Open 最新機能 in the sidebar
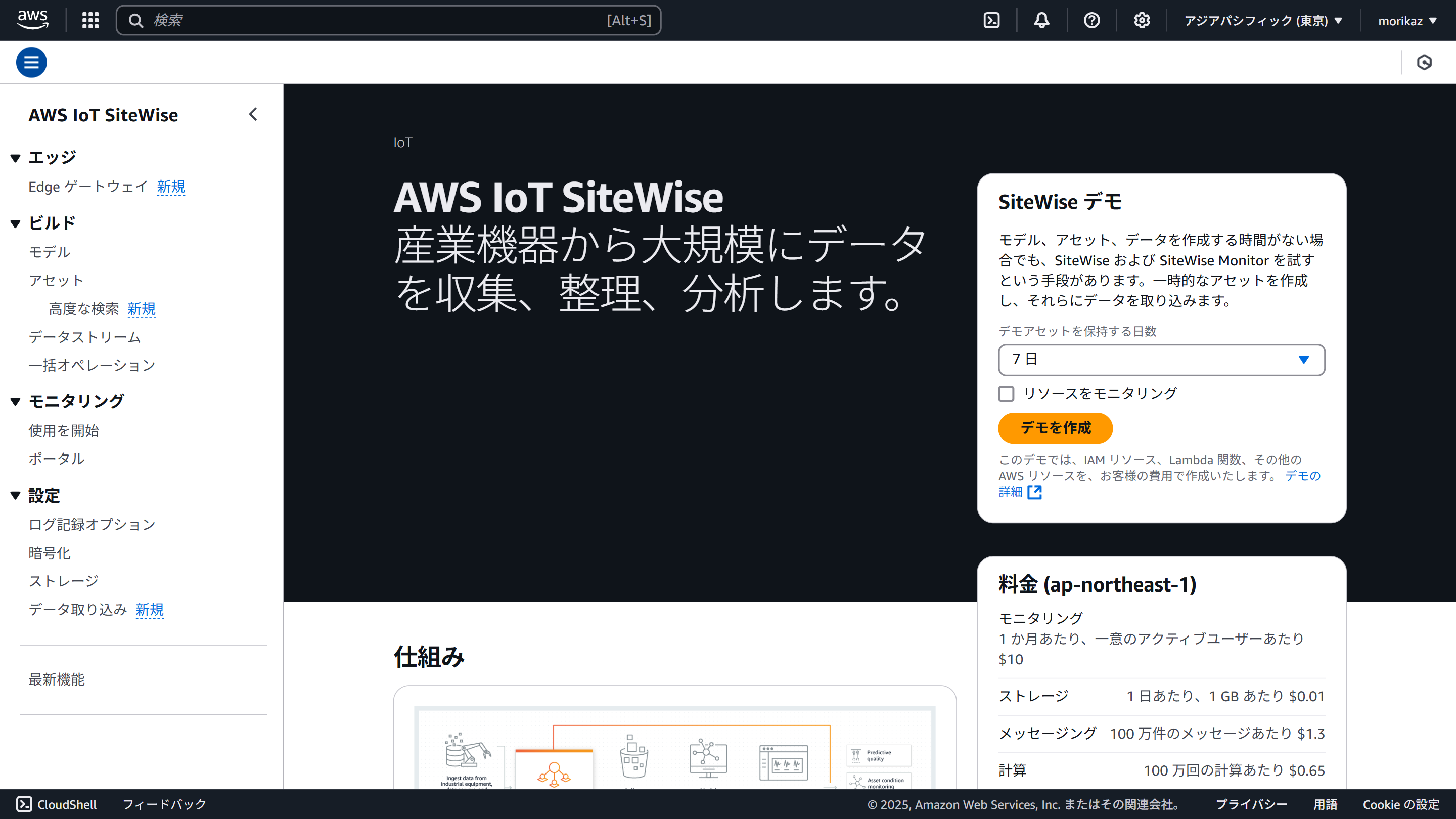This screenshot has width=1456, height=819. 57,679
